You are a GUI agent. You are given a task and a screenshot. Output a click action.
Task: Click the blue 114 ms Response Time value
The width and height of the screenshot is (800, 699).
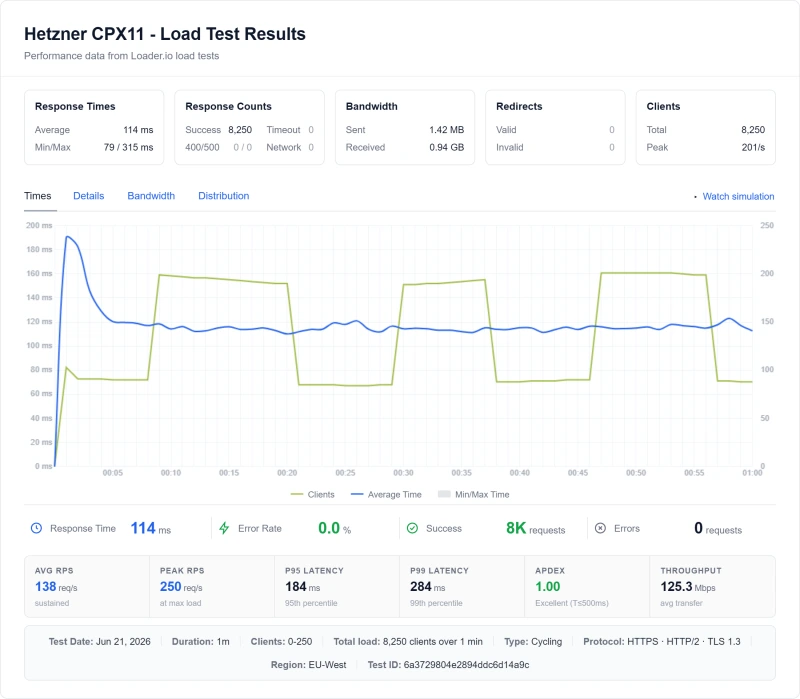[151, 528]
